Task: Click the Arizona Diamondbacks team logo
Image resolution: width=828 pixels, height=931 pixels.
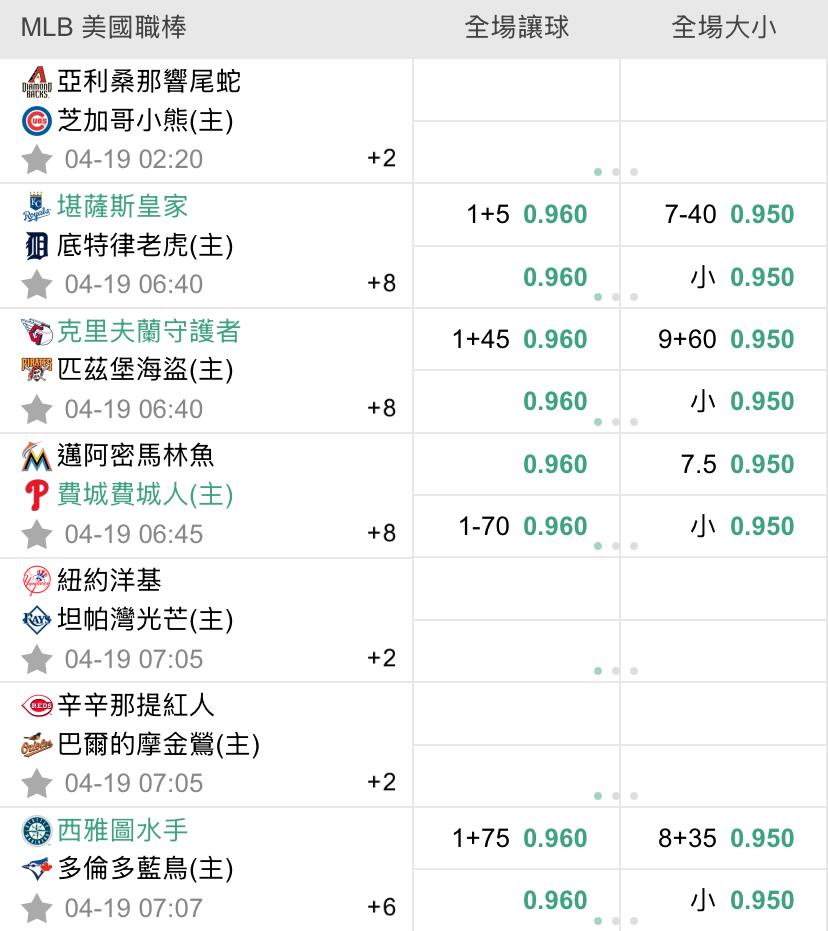Action: tap(37, 82)
